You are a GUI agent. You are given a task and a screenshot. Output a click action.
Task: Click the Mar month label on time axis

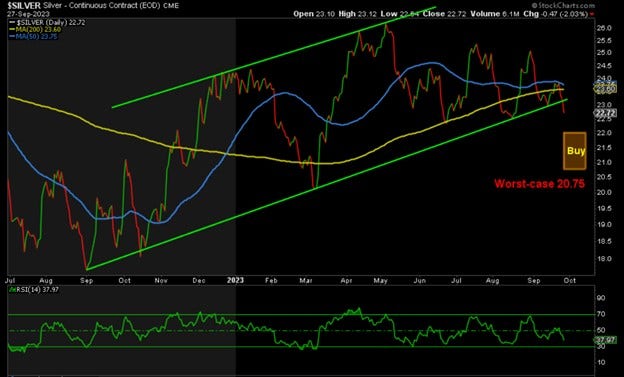pyautogui.click(x=306, y=281)
